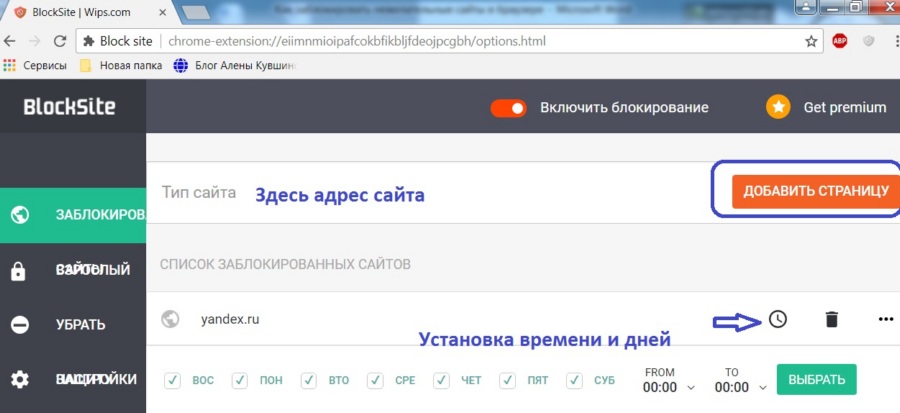Click the lock icon in the sidebar

[x=18, y=270]
